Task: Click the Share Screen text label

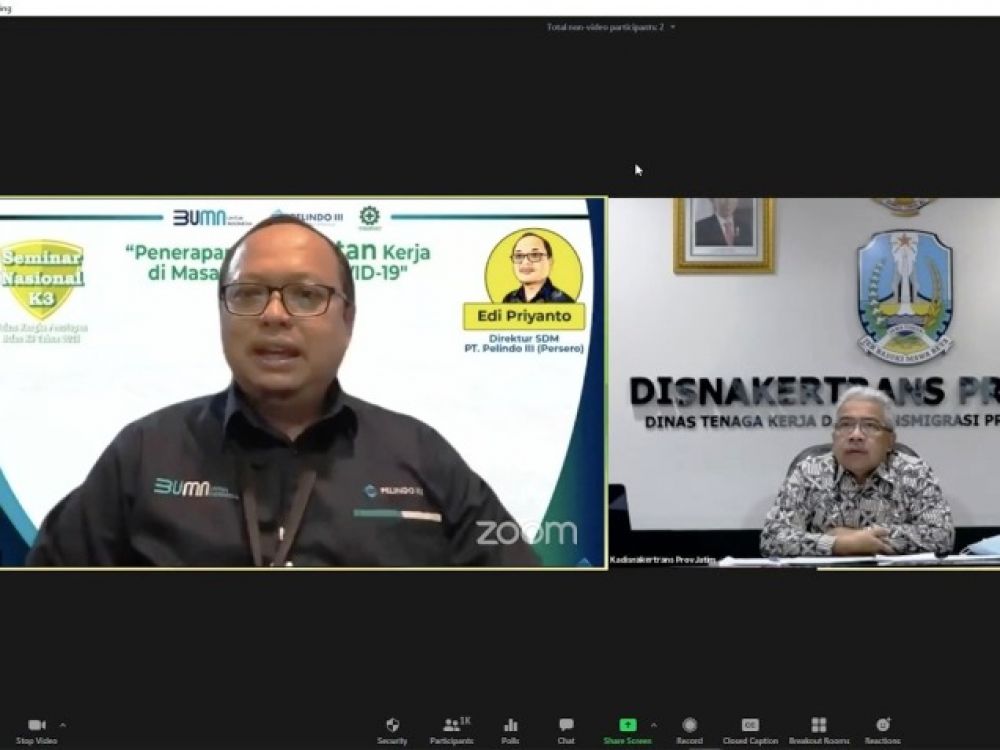Action: [x=627, y=741]
